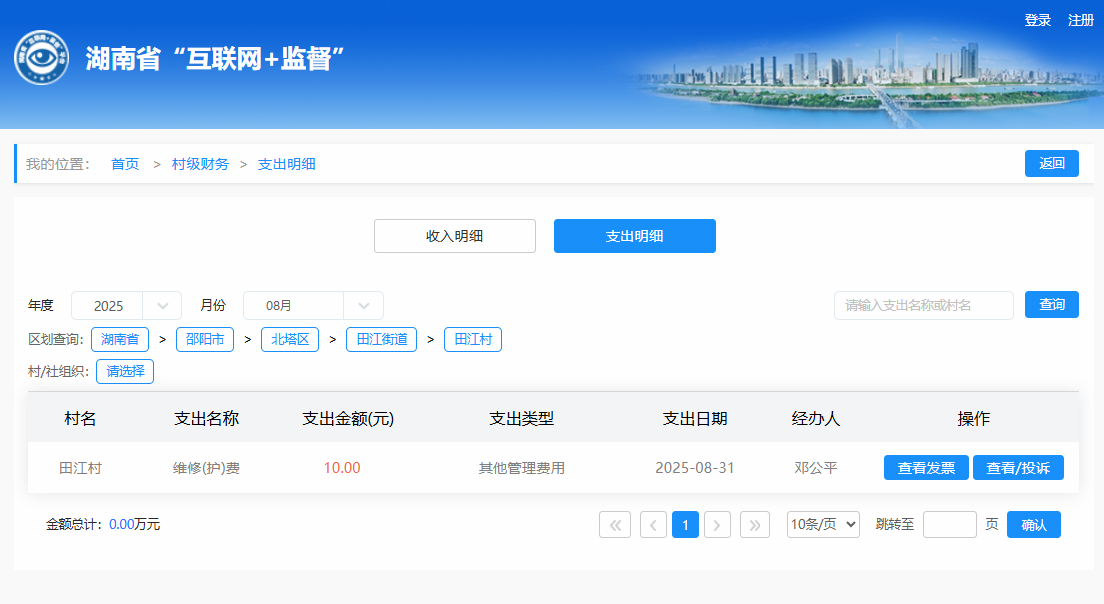The width and height of the screenshot is (1104, 604).
Task: Select 邵阳市 in region breadcrumb
Action: (205, 340)
